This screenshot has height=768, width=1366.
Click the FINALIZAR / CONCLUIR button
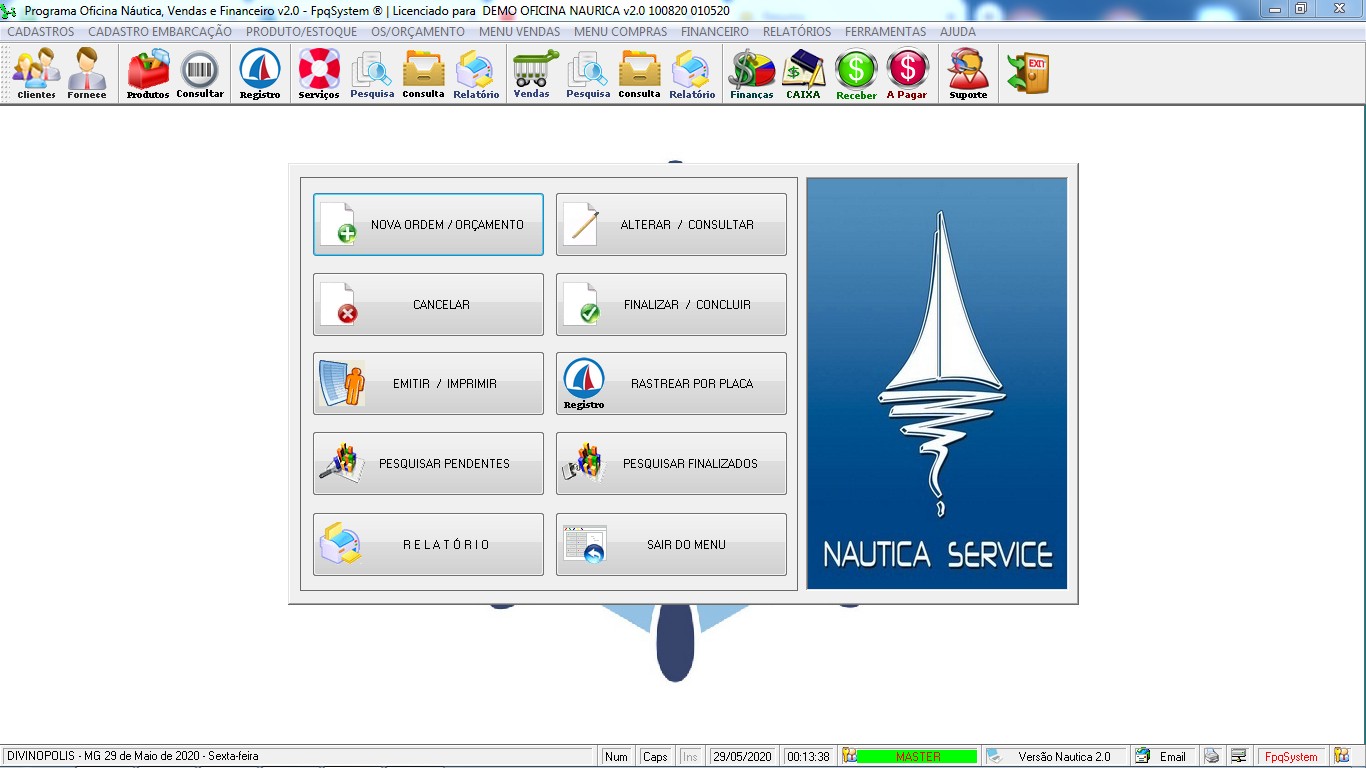[671, 305]
